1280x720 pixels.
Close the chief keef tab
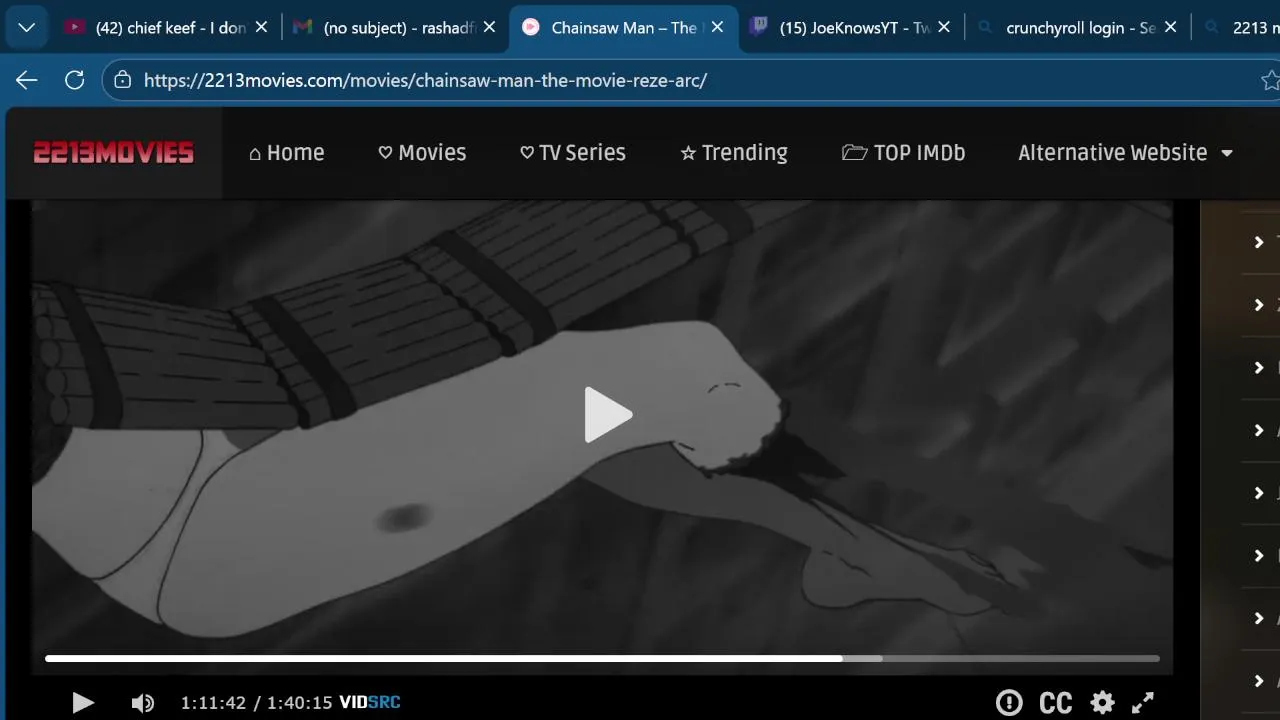coord(262,28)
